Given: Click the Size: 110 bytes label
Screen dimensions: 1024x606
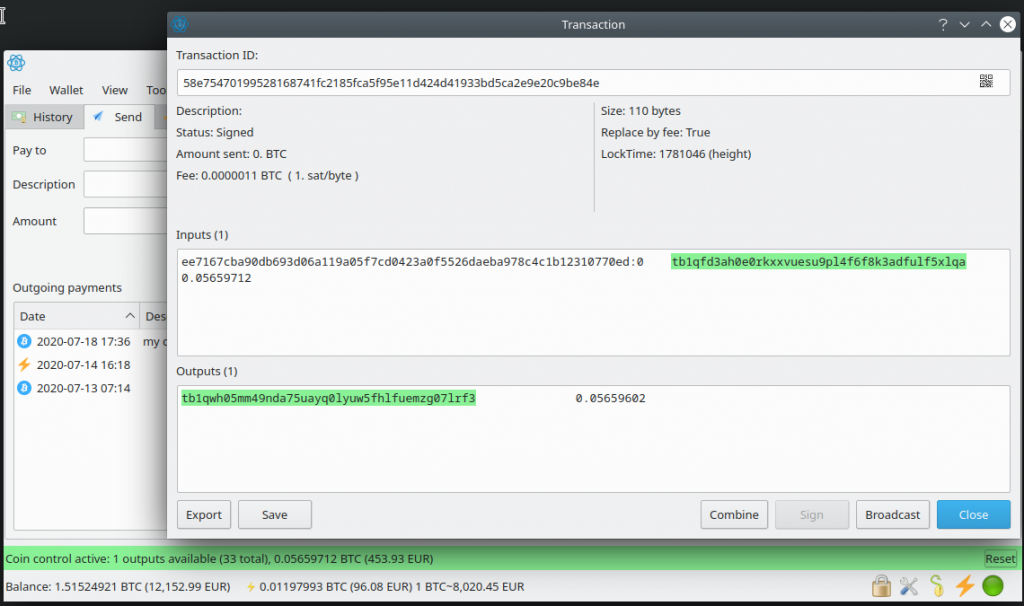Looking at the screenshot, I should pos(641,111).
